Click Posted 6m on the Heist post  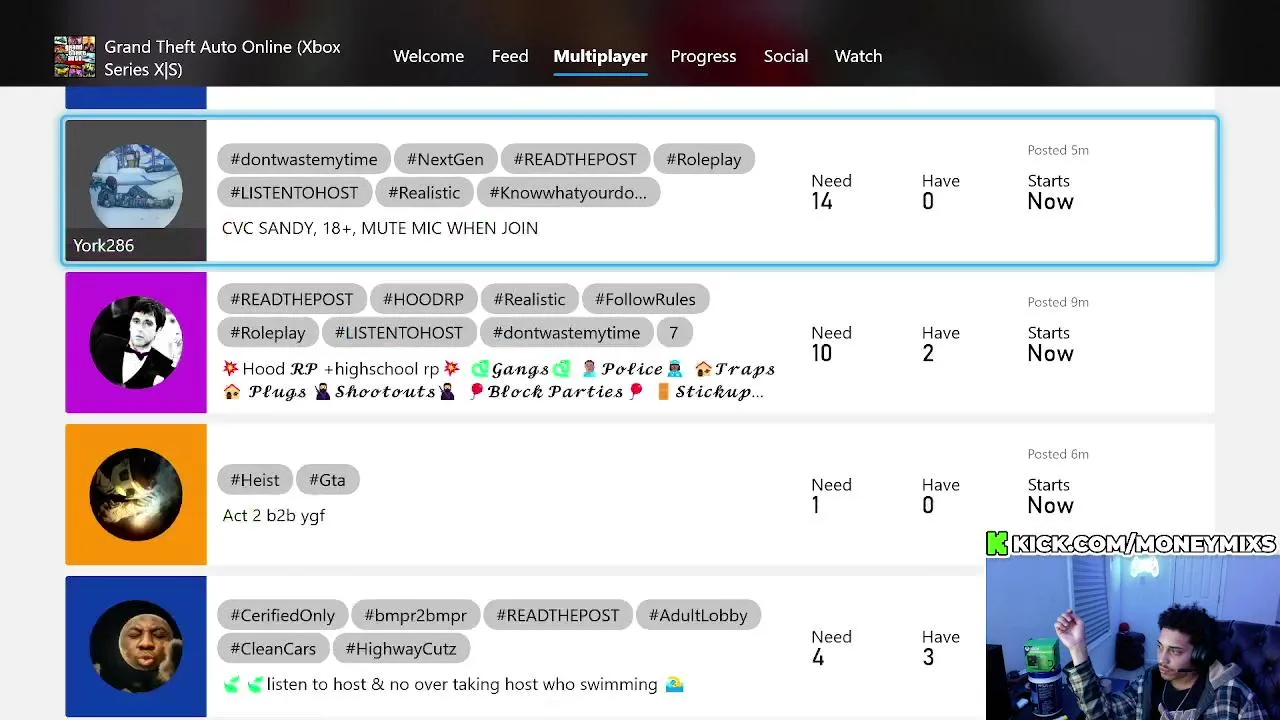click(x=1058, y=454)
